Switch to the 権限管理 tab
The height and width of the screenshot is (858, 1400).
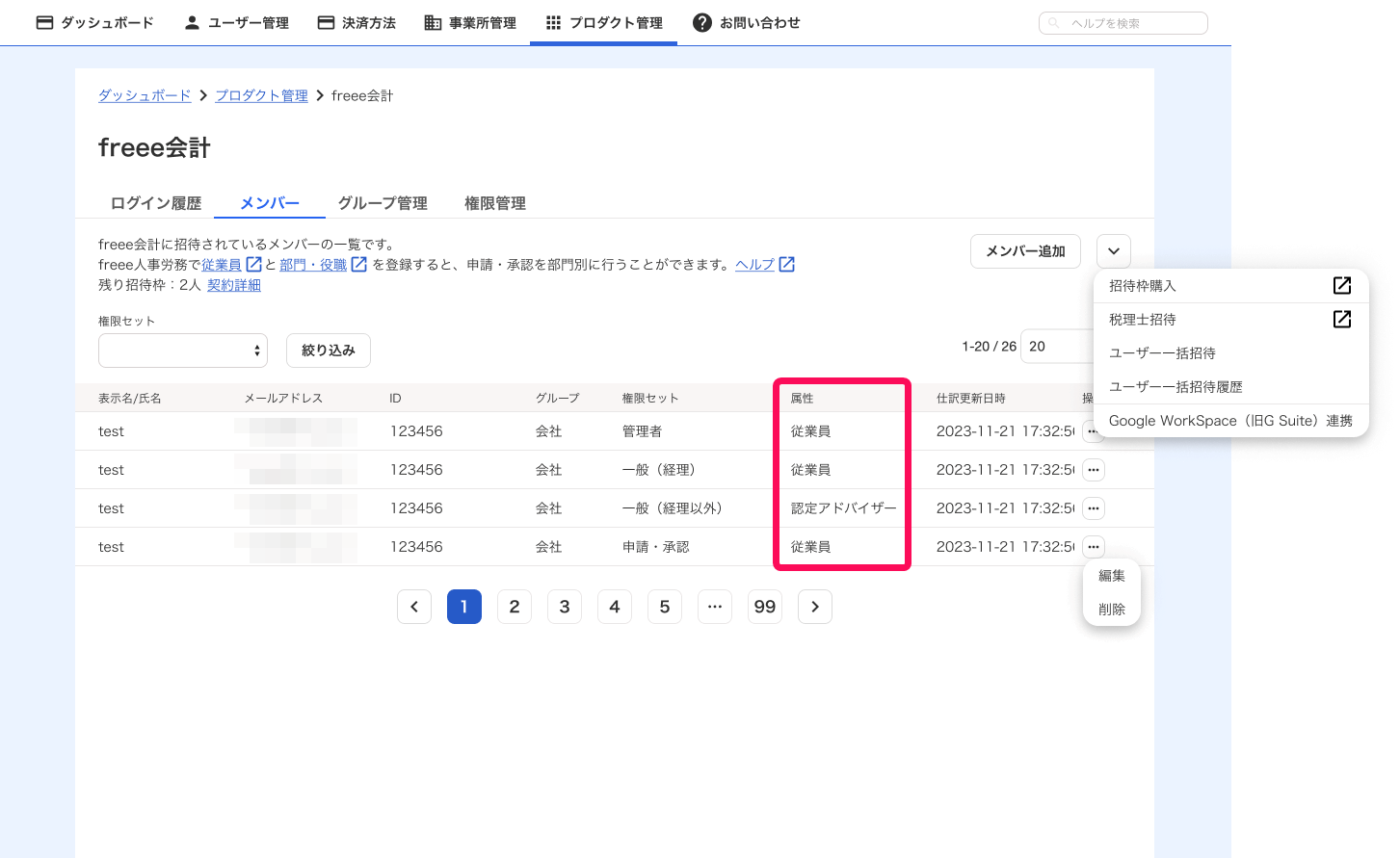click(495, 203)
